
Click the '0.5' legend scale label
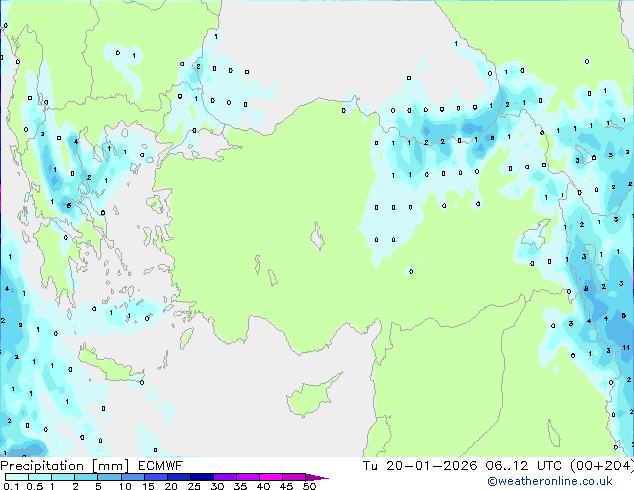[x=34, y=486]
